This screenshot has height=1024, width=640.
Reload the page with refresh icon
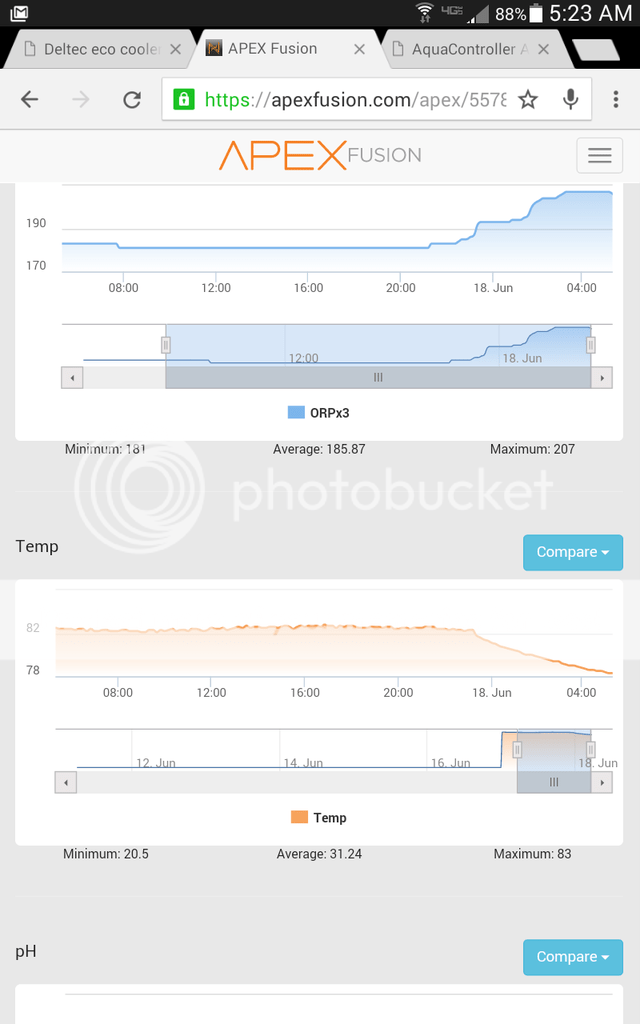pos(131,99)
